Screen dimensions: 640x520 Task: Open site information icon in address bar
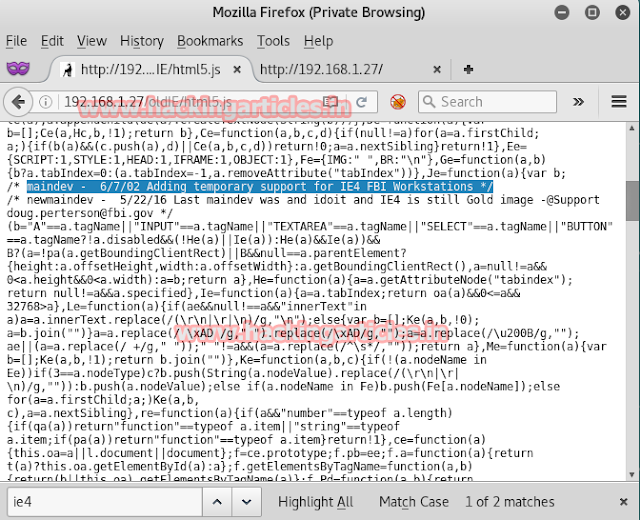(45, 102)
